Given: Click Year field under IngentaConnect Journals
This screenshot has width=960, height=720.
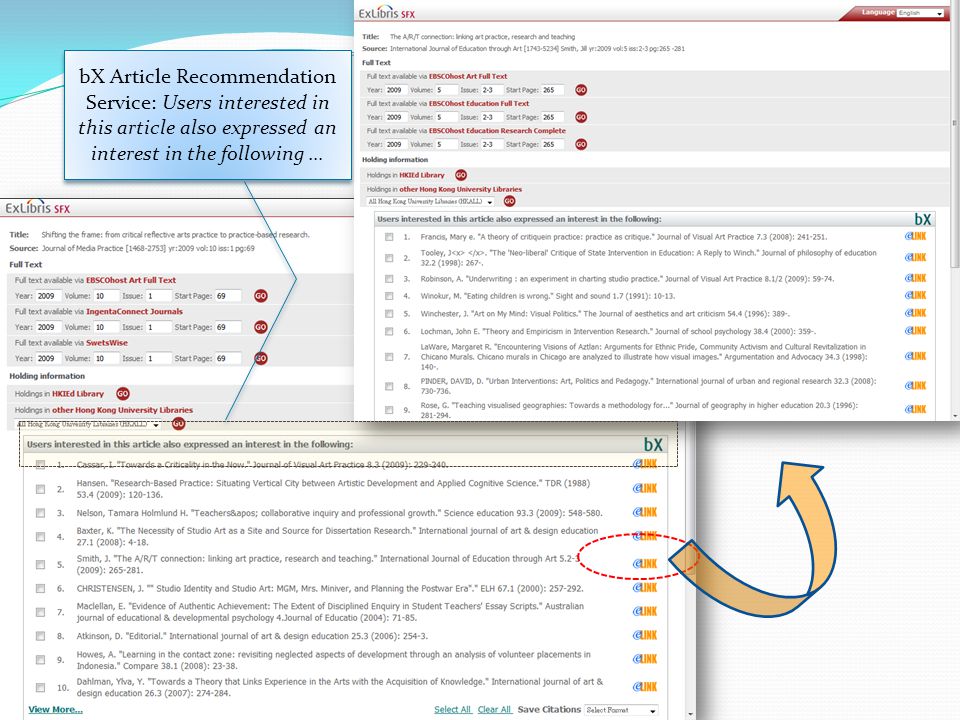Looking at the screenshot, I should [x=48, y=327].
